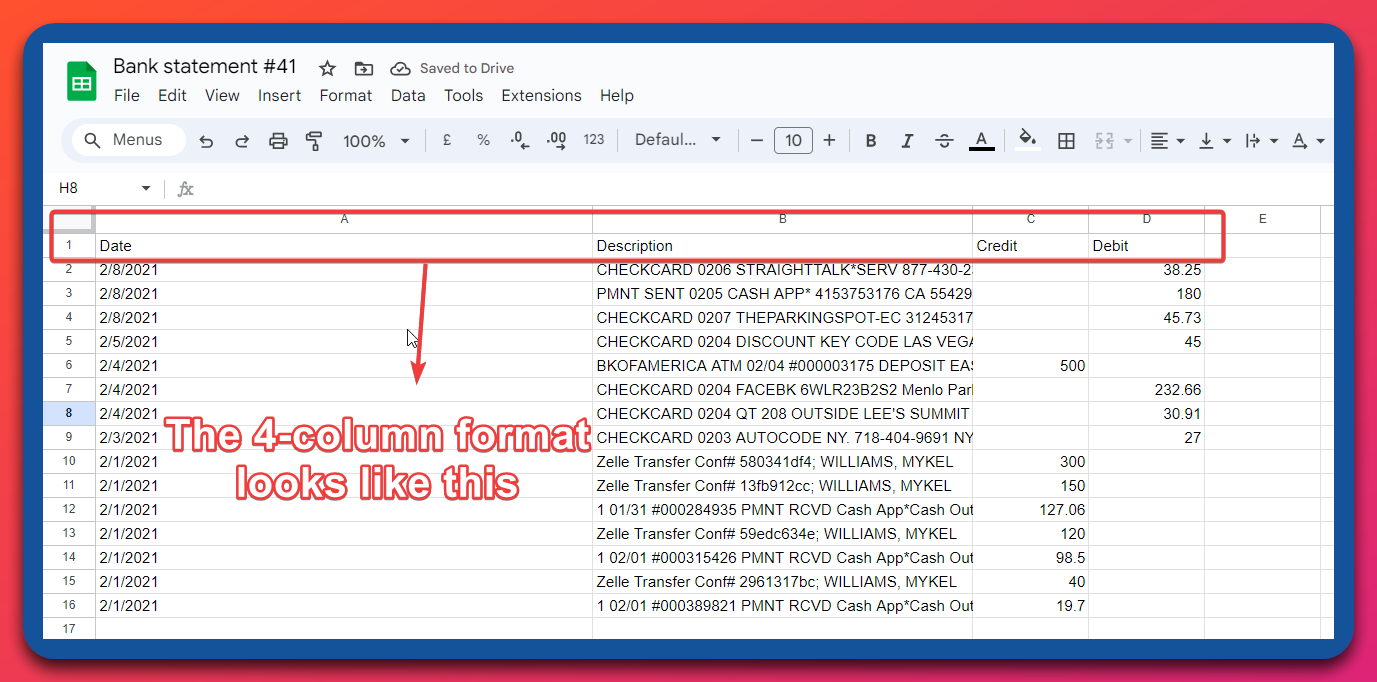Format selection as a percent
Image resolution: width=1377 pixels, height=682 pixels.
point(483,140)
